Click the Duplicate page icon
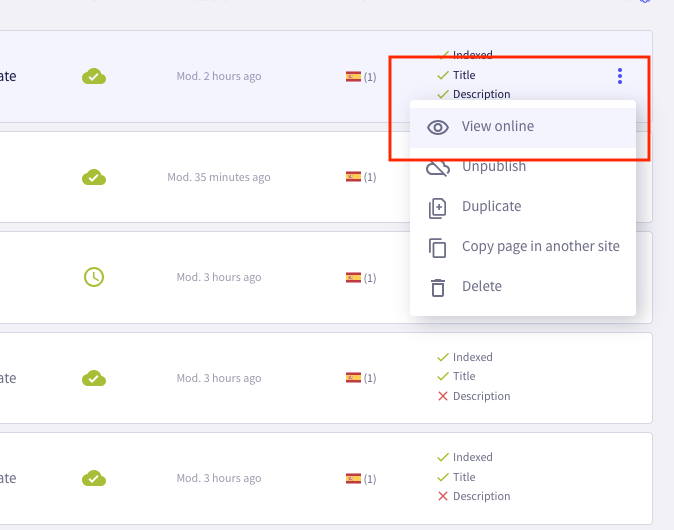 pyautogui.click(x=437, y=207)
